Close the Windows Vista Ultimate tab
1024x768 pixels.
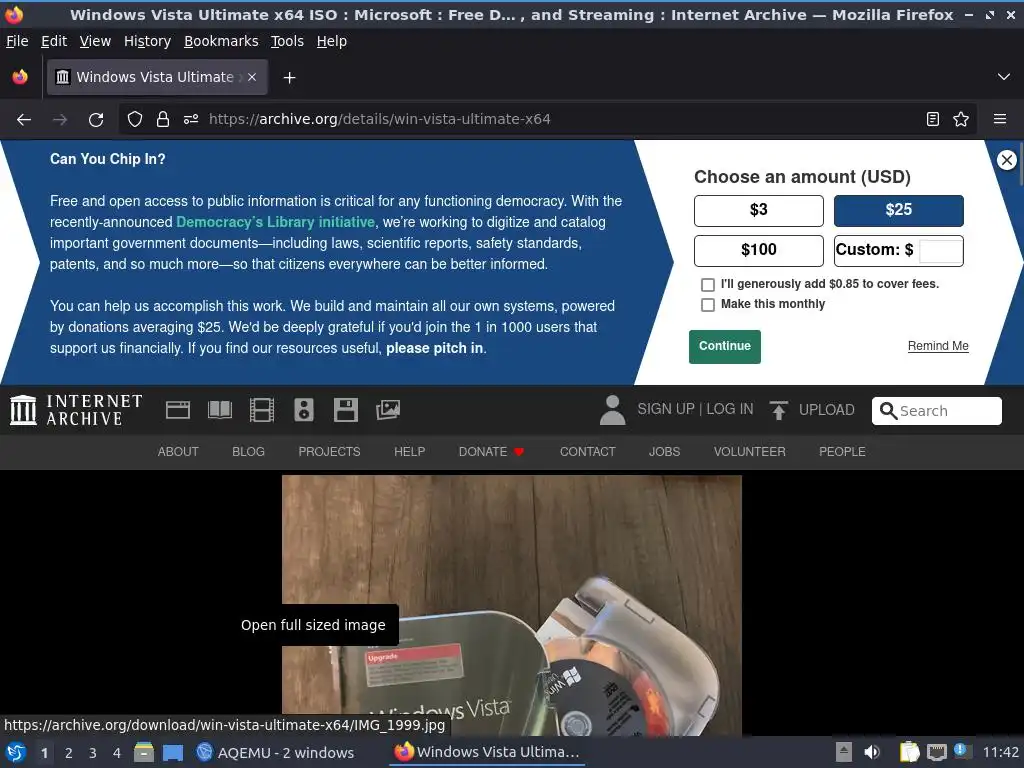252,77
